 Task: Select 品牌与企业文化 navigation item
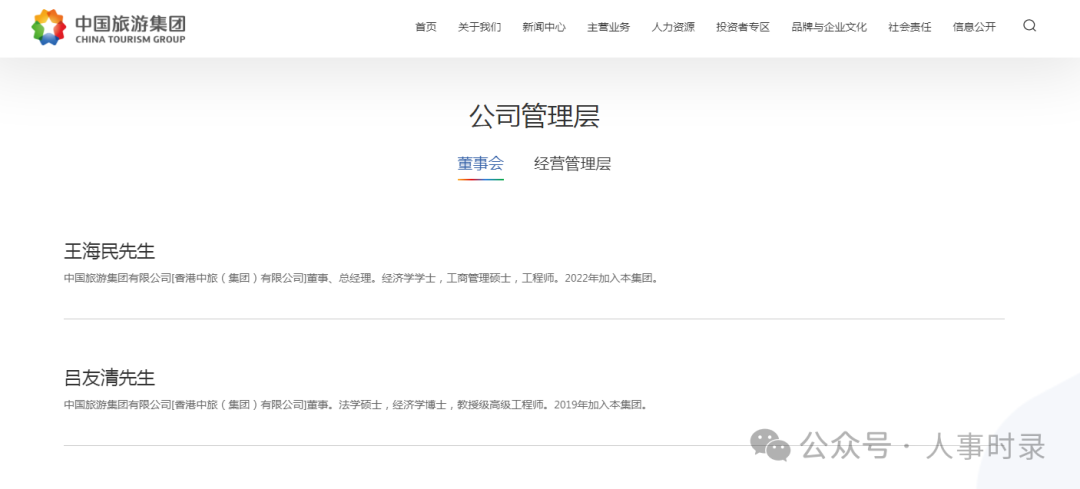point(829,28)
